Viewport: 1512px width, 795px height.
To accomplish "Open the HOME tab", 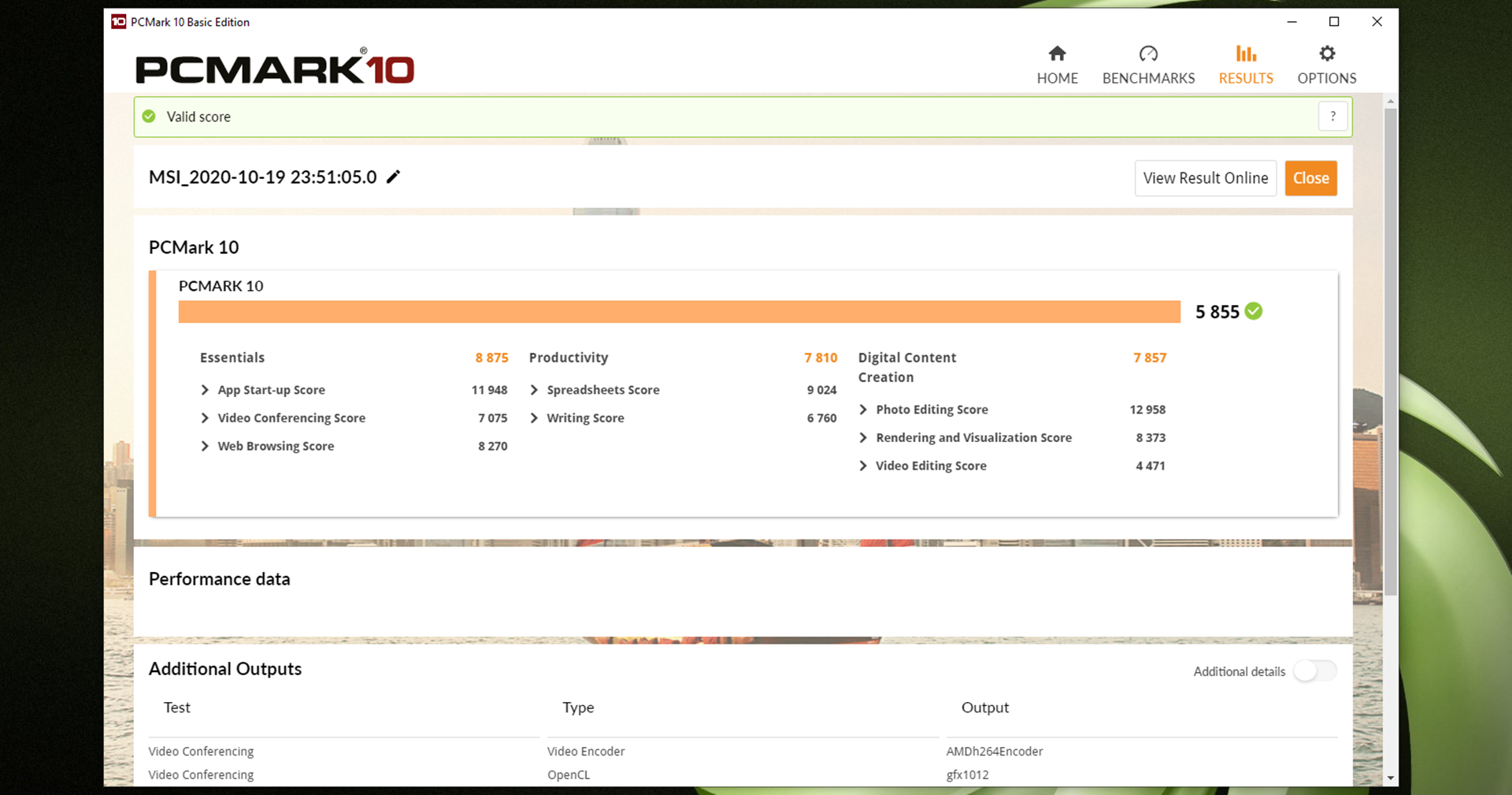I will (x=1057, y=65).
